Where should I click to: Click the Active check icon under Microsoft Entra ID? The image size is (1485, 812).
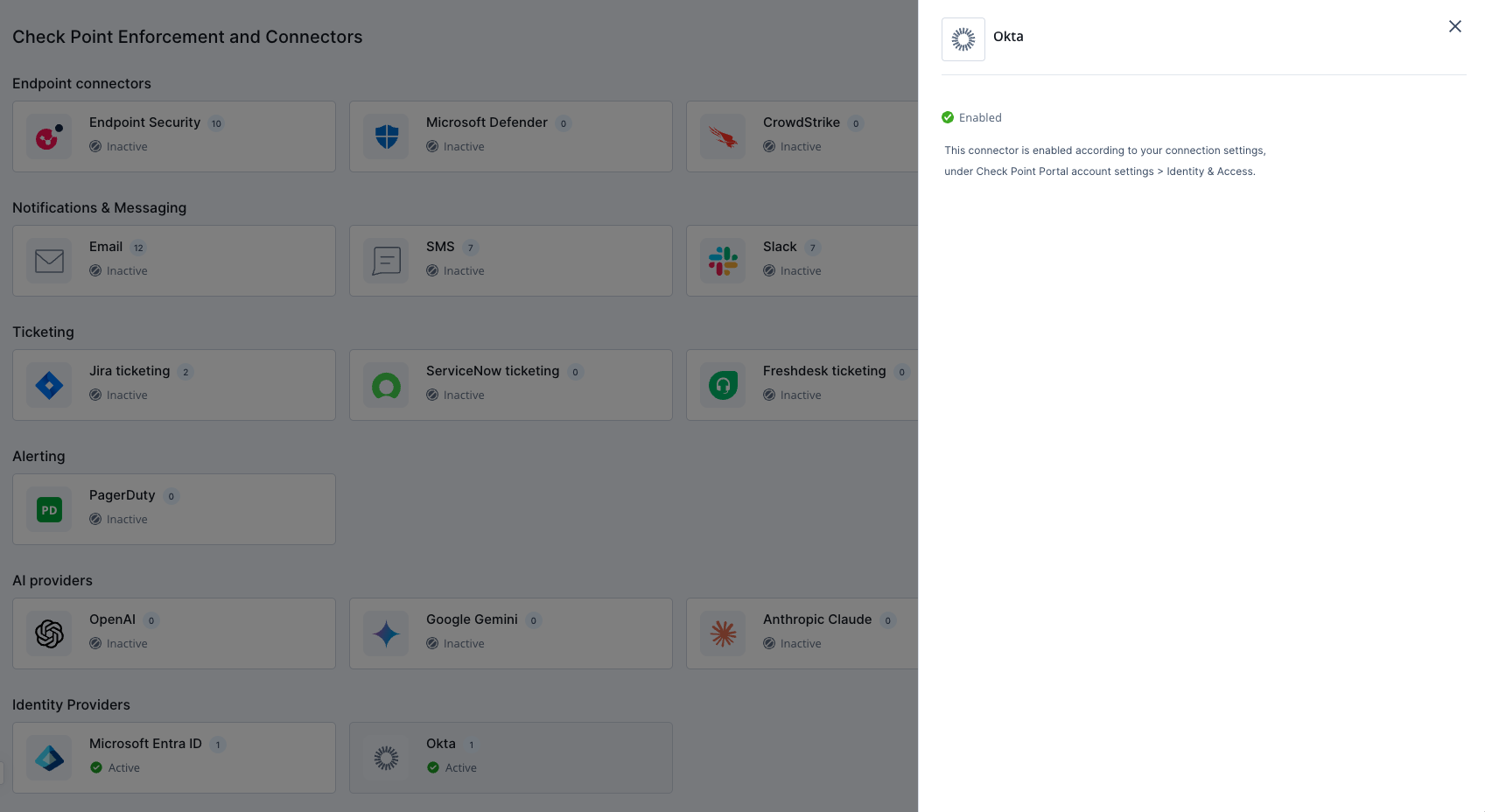pyautogui.click(x=96, y=767)
